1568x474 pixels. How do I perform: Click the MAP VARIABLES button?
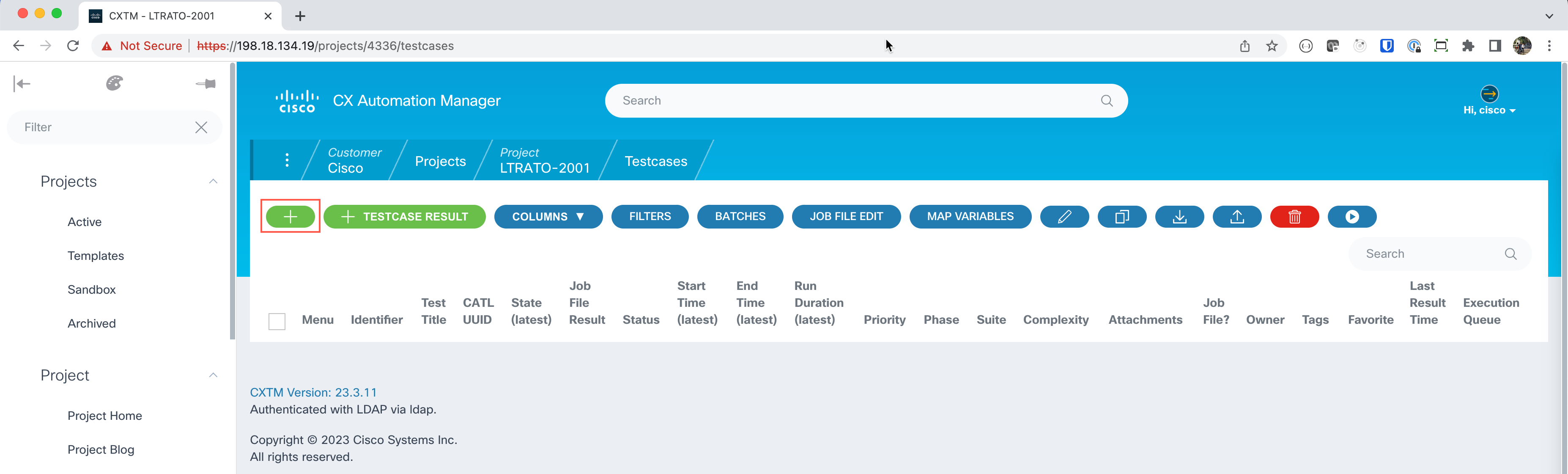[x=970, y=216]
